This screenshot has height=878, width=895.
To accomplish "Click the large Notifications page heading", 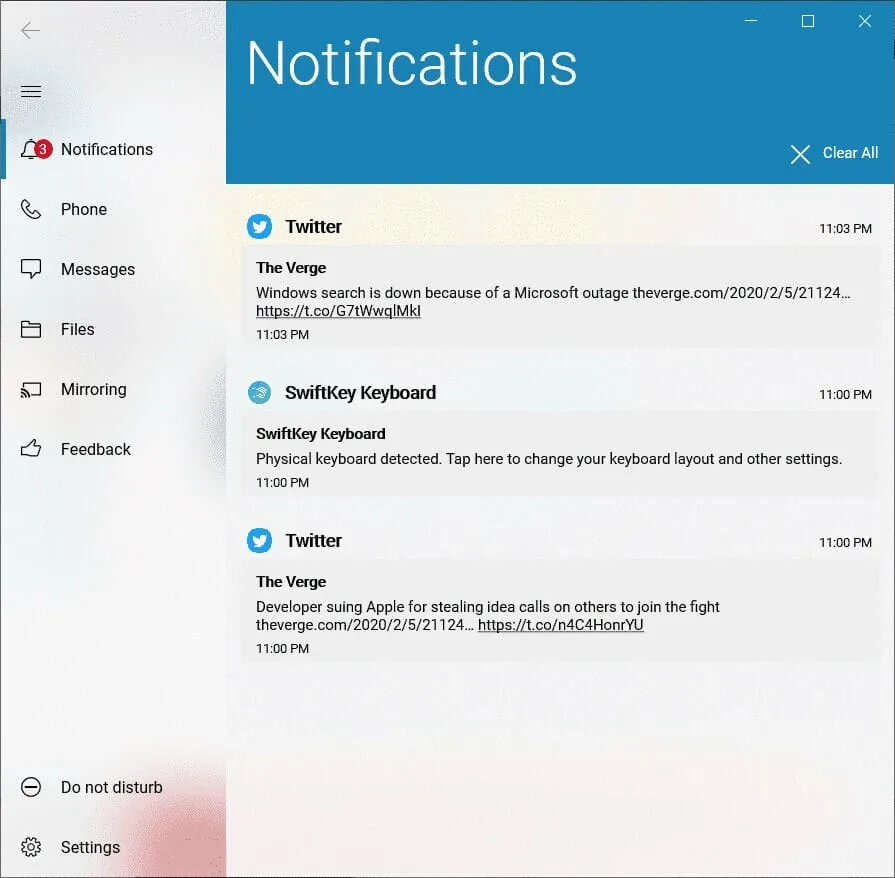I will click(x=412, y=63).
